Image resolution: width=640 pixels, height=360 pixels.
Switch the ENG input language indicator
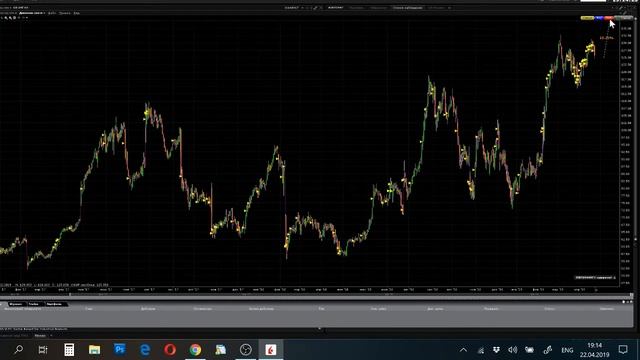point(567,350)
